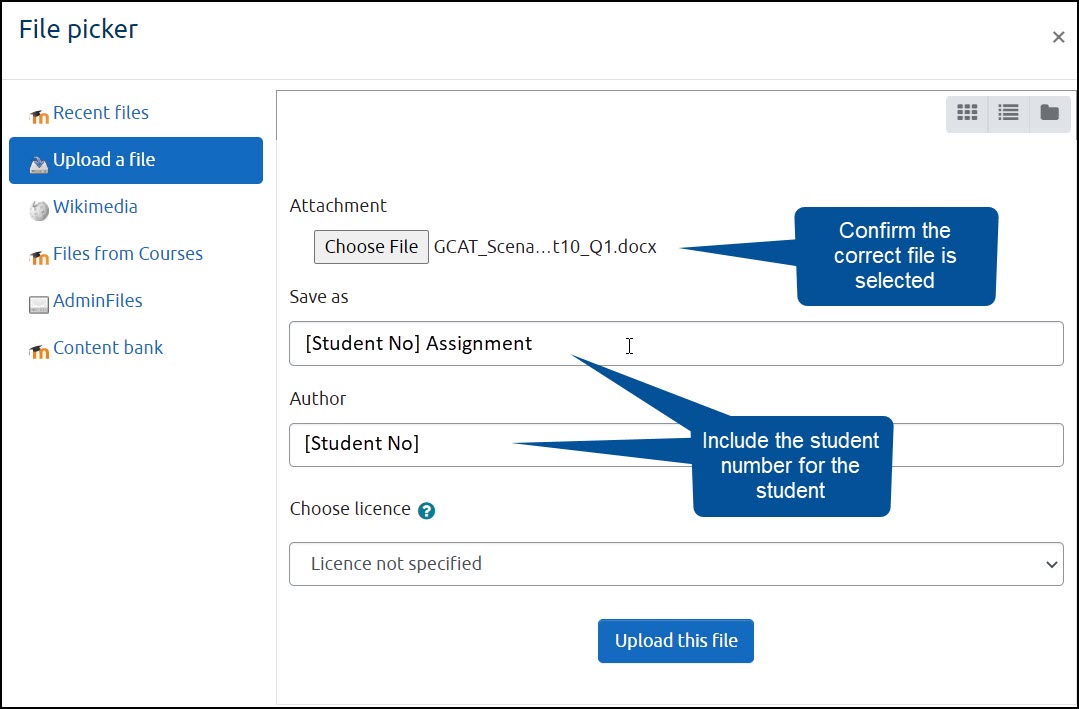Open Recent files in the sidebar
The height and width of the screenshot is (709, 1079).
point(98,113)
